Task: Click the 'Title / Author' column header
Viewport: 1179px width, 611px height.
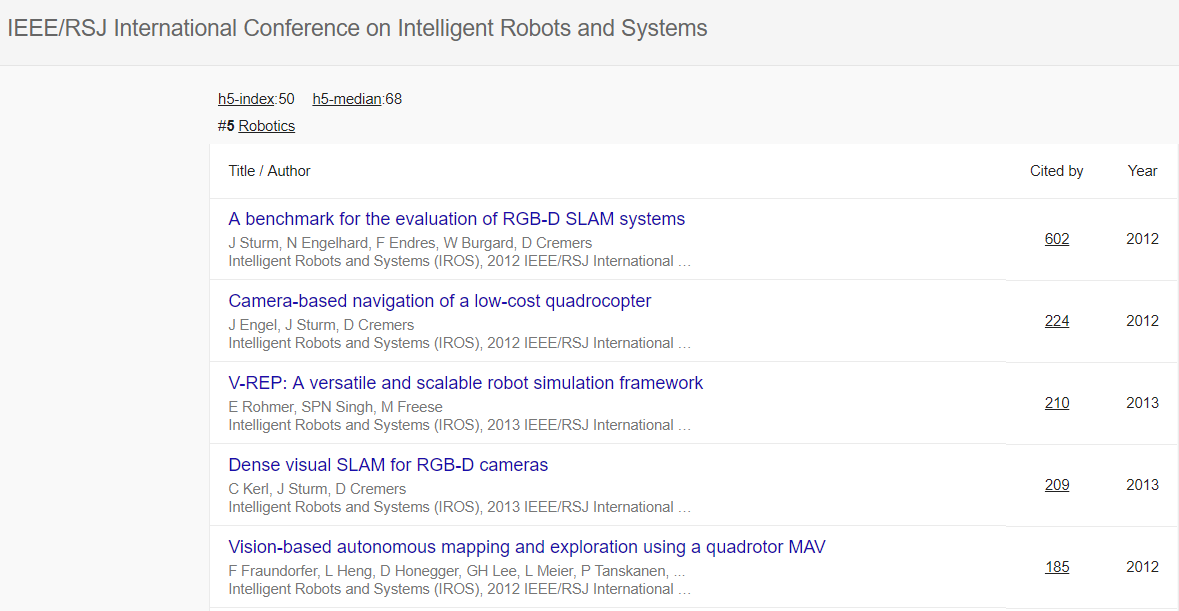Action: coord(269,171)
